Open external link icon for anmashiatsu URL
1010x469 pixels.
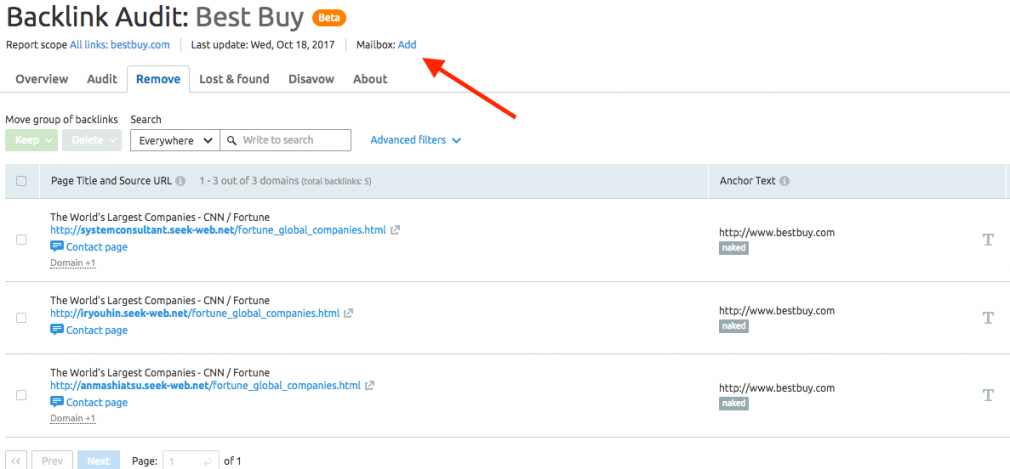[x=370, y=386]
